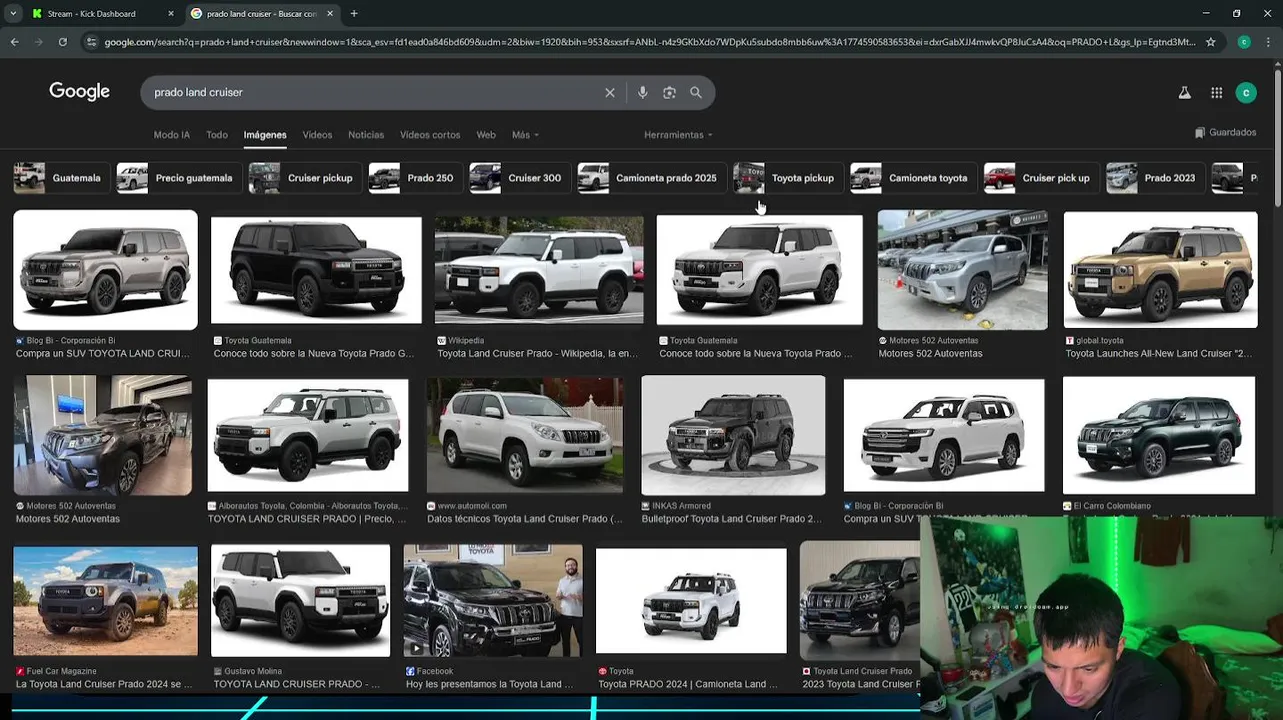Open Datos técnicos Toyota Land Cruiser link

tap(525, 519)
